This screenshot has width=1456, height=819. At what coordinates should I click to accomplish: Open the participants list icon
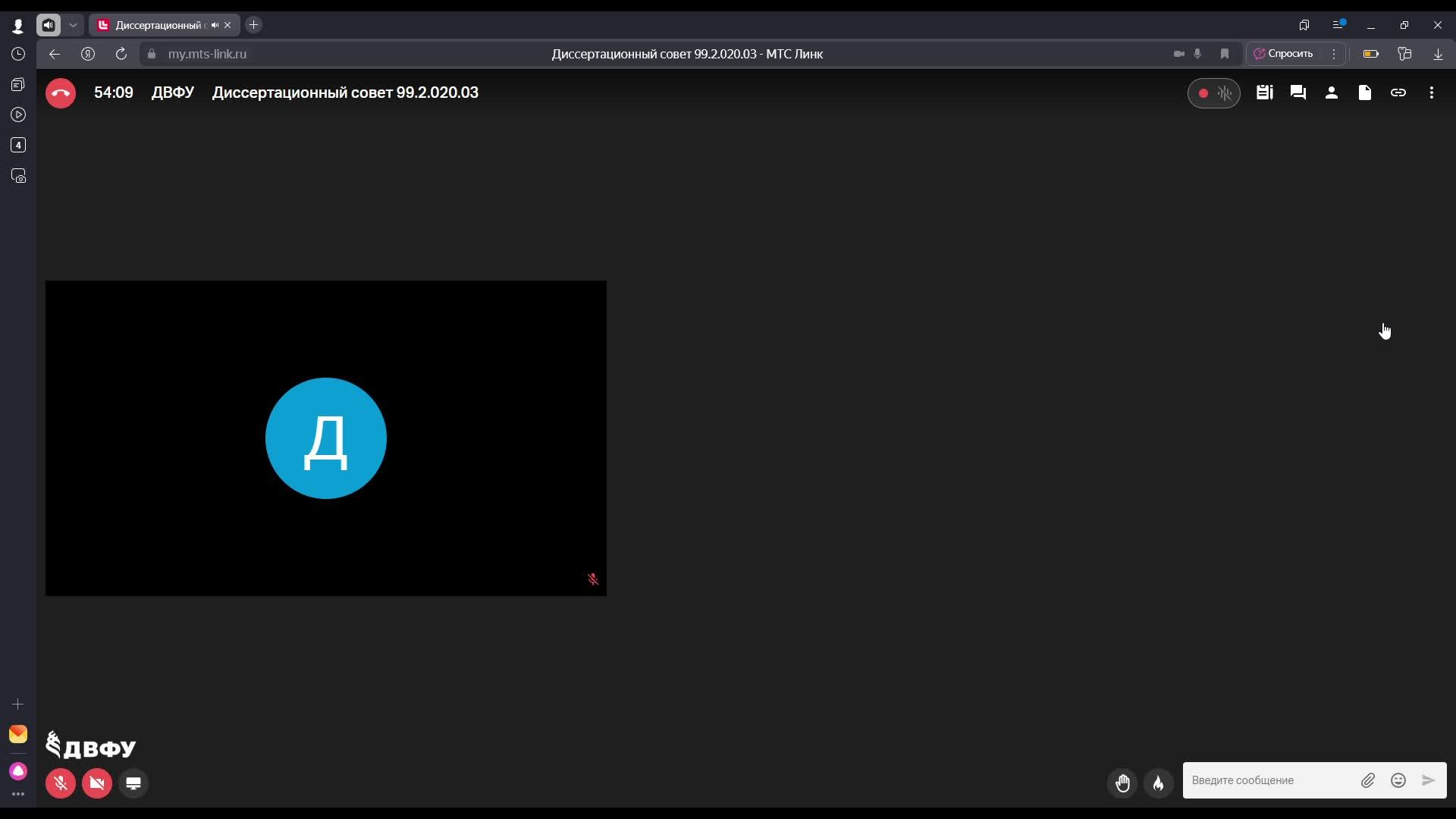tap(1331, 93)
